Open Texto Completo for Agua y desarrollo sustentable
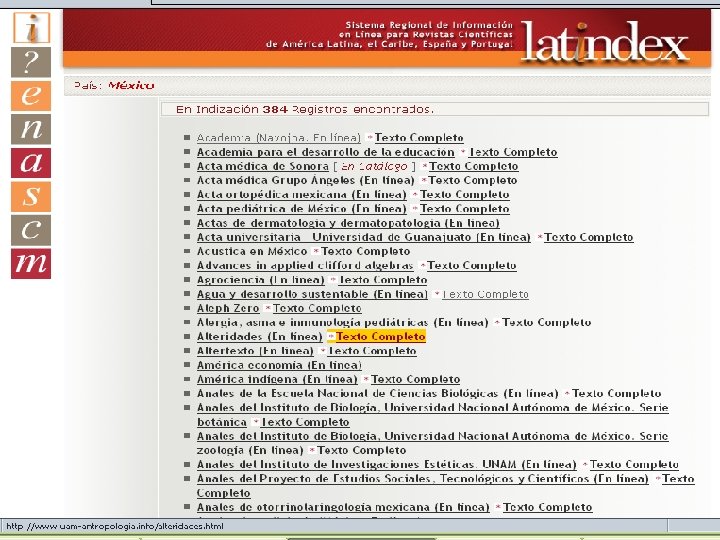Screen dimensions: 720x540 485,294
